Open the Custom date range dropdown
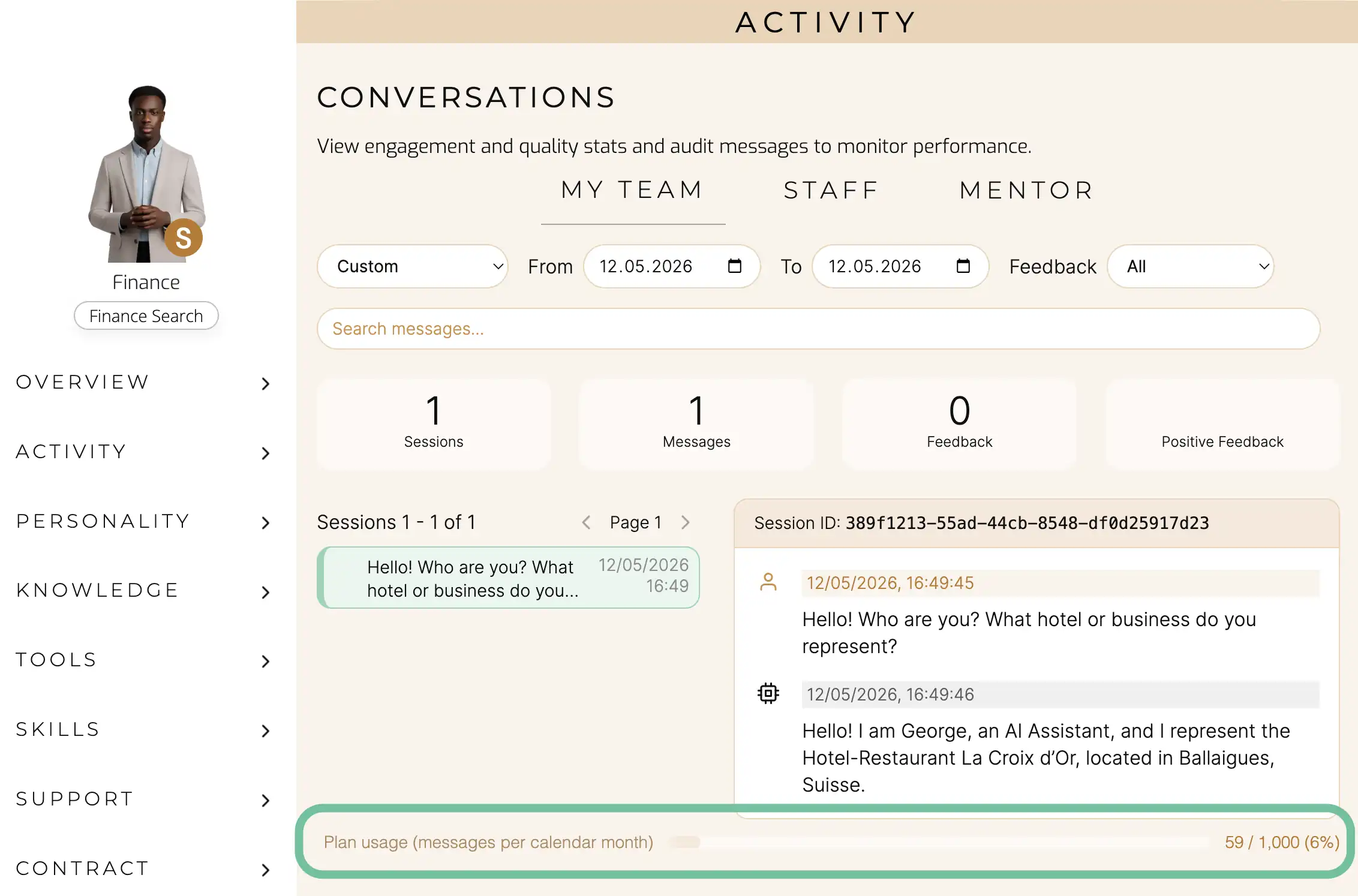The width and height of the screenshot is (1358, 896). (413, 266)
